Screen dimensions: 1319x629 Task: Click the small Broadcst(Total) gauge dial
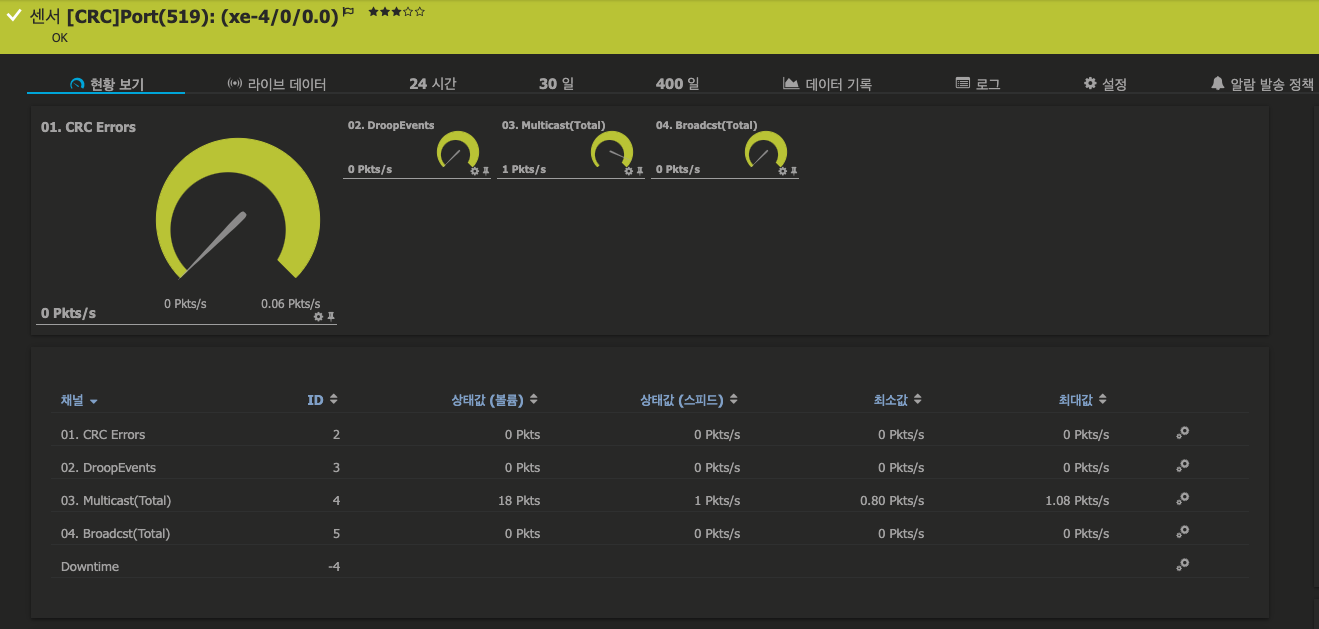click(x=767, y=150)
